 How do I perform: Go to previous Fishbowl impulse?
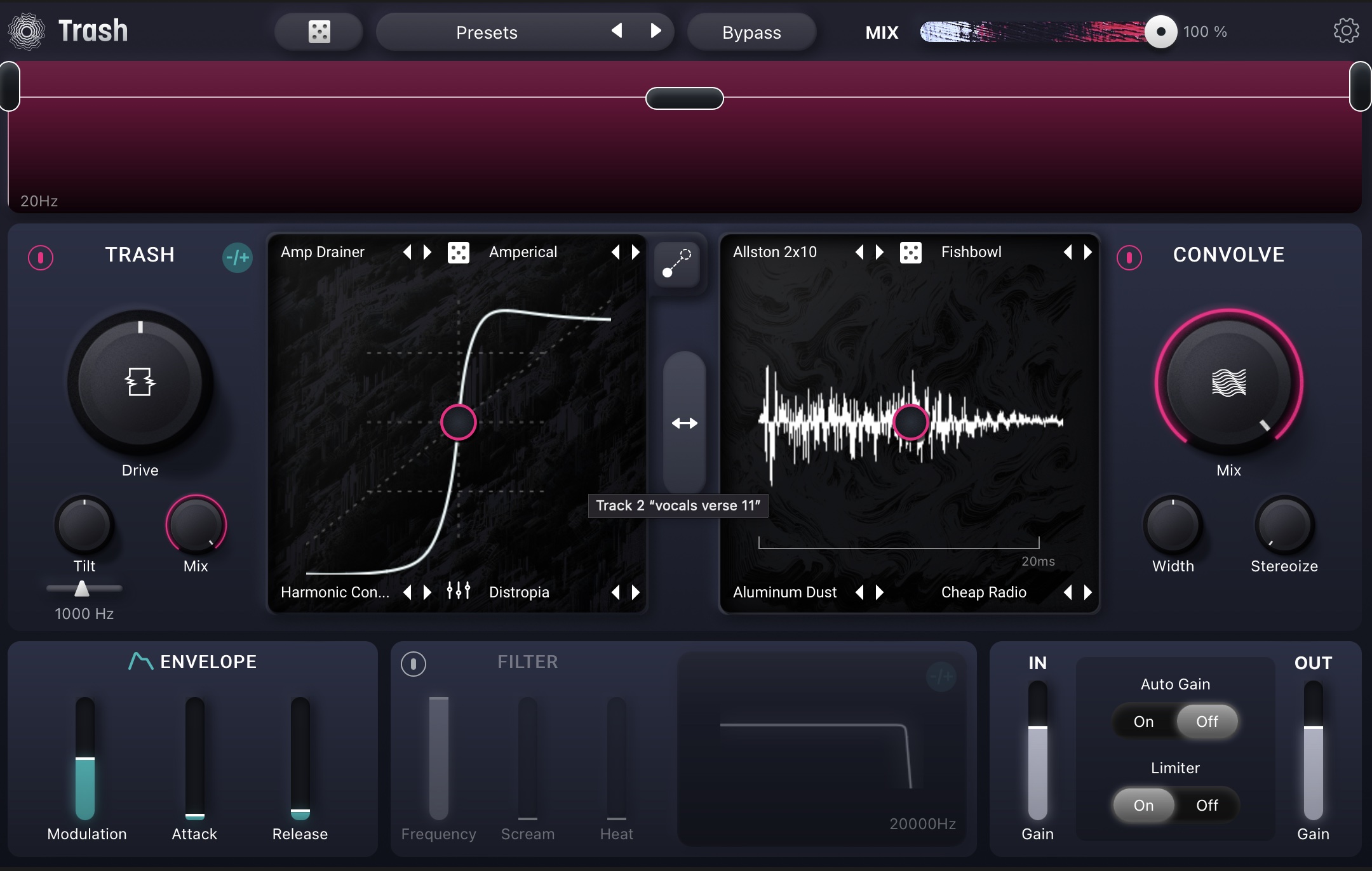pyautogui.click(x=1068, y=252)
